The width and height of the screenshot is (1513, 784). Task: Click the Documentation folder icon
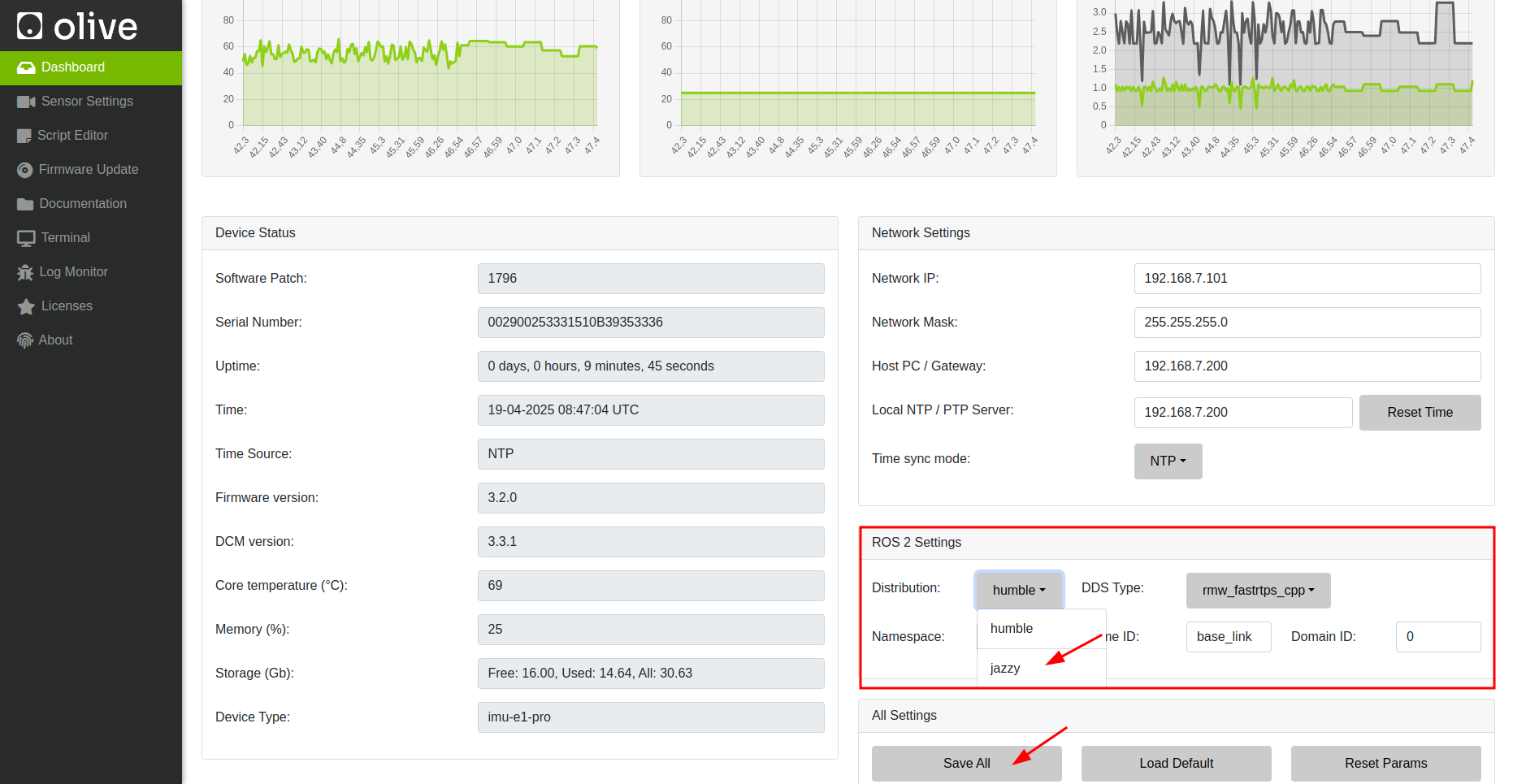25,204
